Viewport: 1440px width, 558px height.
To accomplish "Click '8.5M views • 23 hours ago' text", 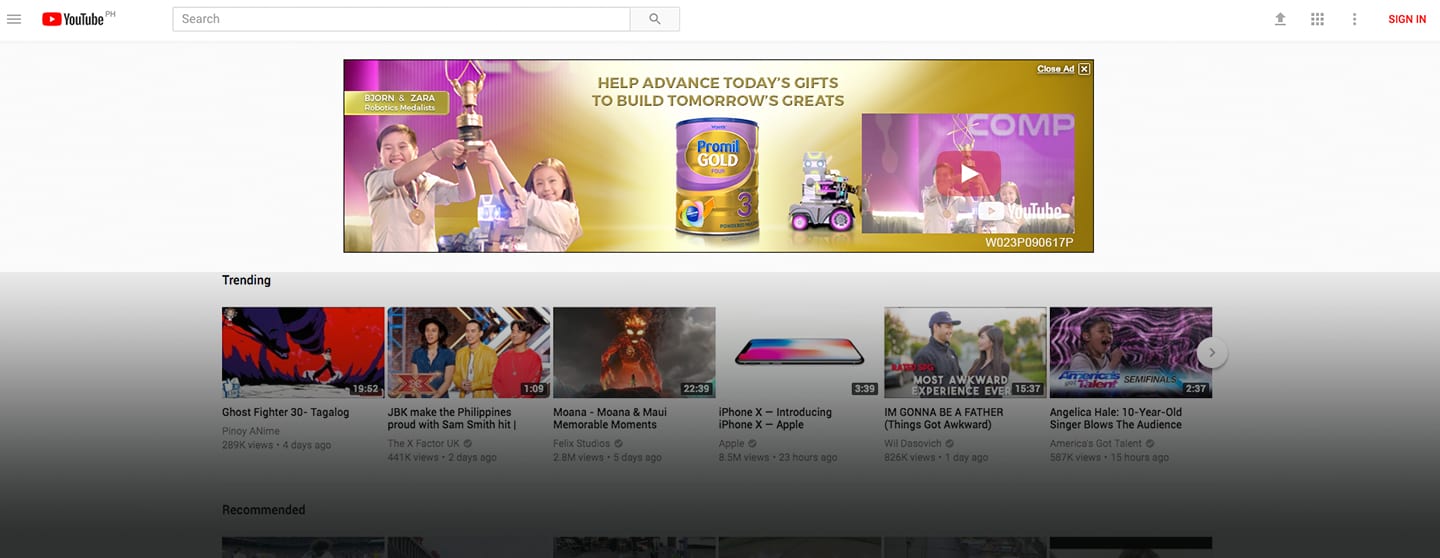I will pos(778,457).
